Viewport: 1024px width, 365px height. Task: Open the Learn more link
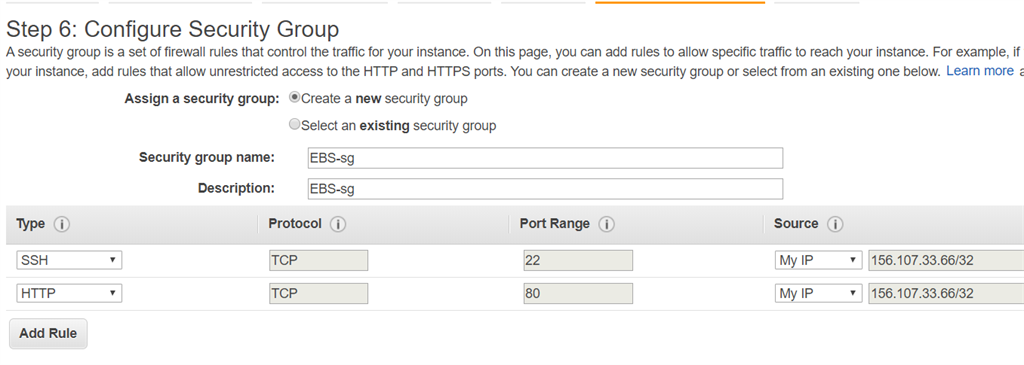click(x=980, y=71)
